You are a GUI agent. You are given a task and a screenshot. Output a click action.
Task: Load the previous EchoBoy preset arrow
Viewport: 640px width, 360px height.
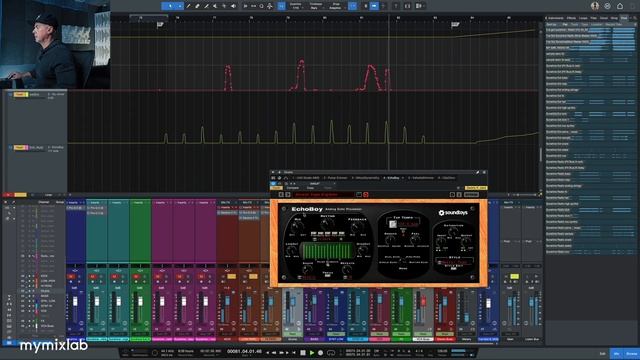pyautogui.click(x=281, y=195)
